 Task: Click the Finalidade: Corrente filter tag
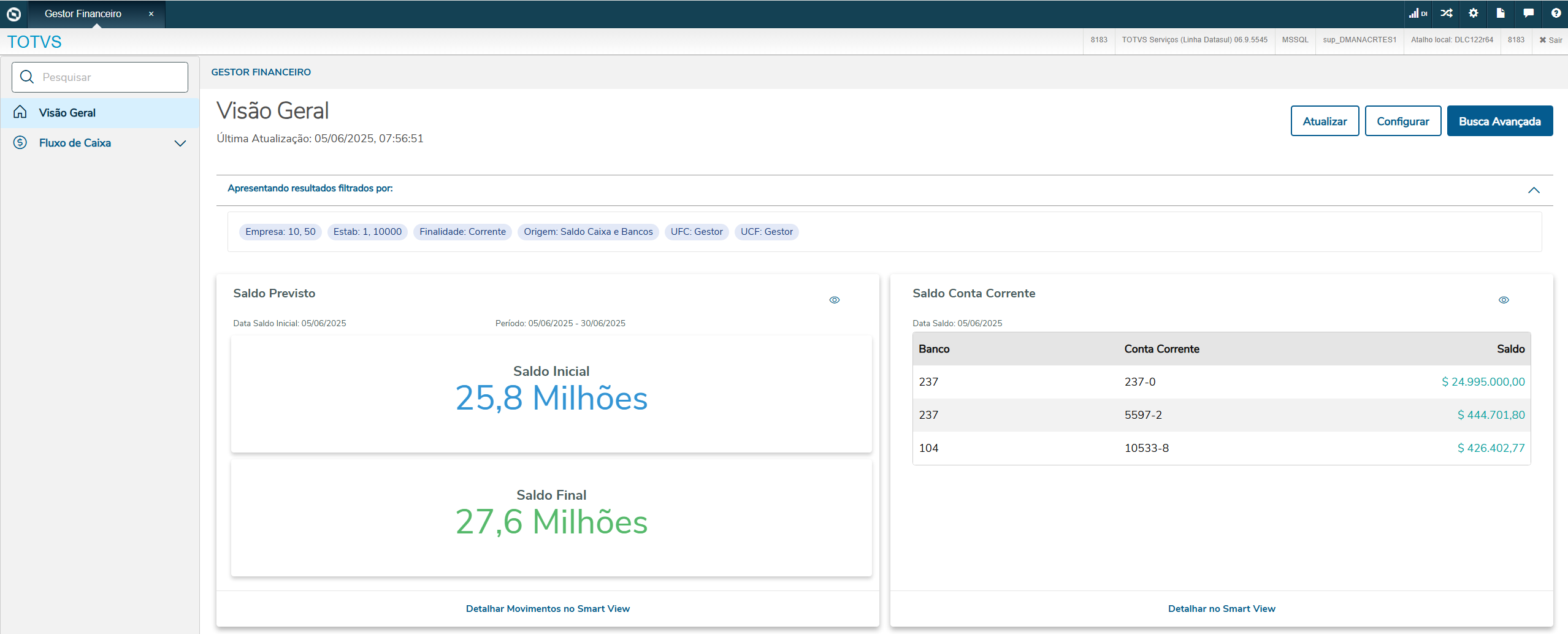(462, 232)
